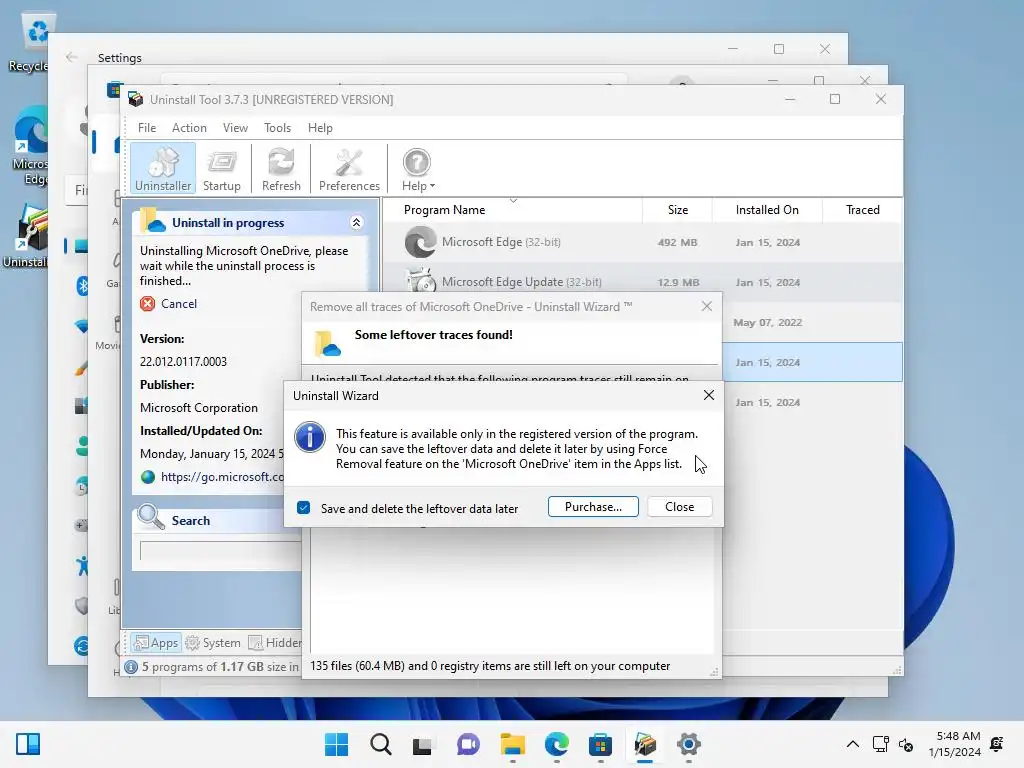The height and width of the screenshot is (768, 1024).
Task: Open taskbar Search
Action: (381, 744)
